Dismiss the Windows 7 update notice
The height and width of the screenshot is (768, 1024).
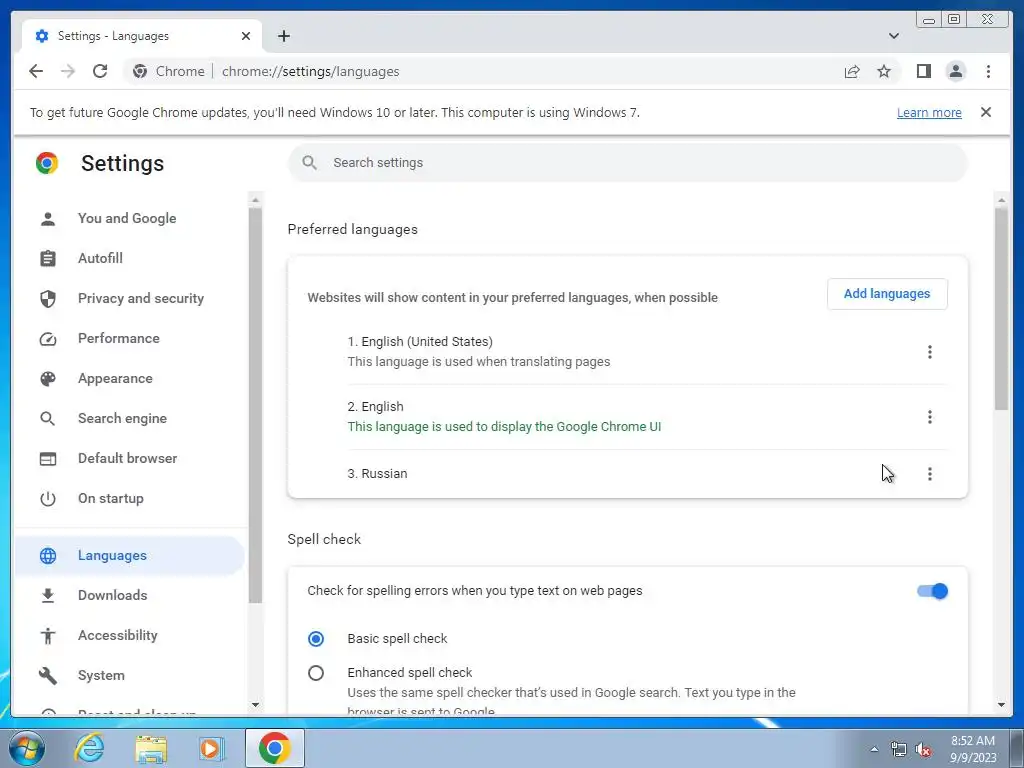(985, 112)
